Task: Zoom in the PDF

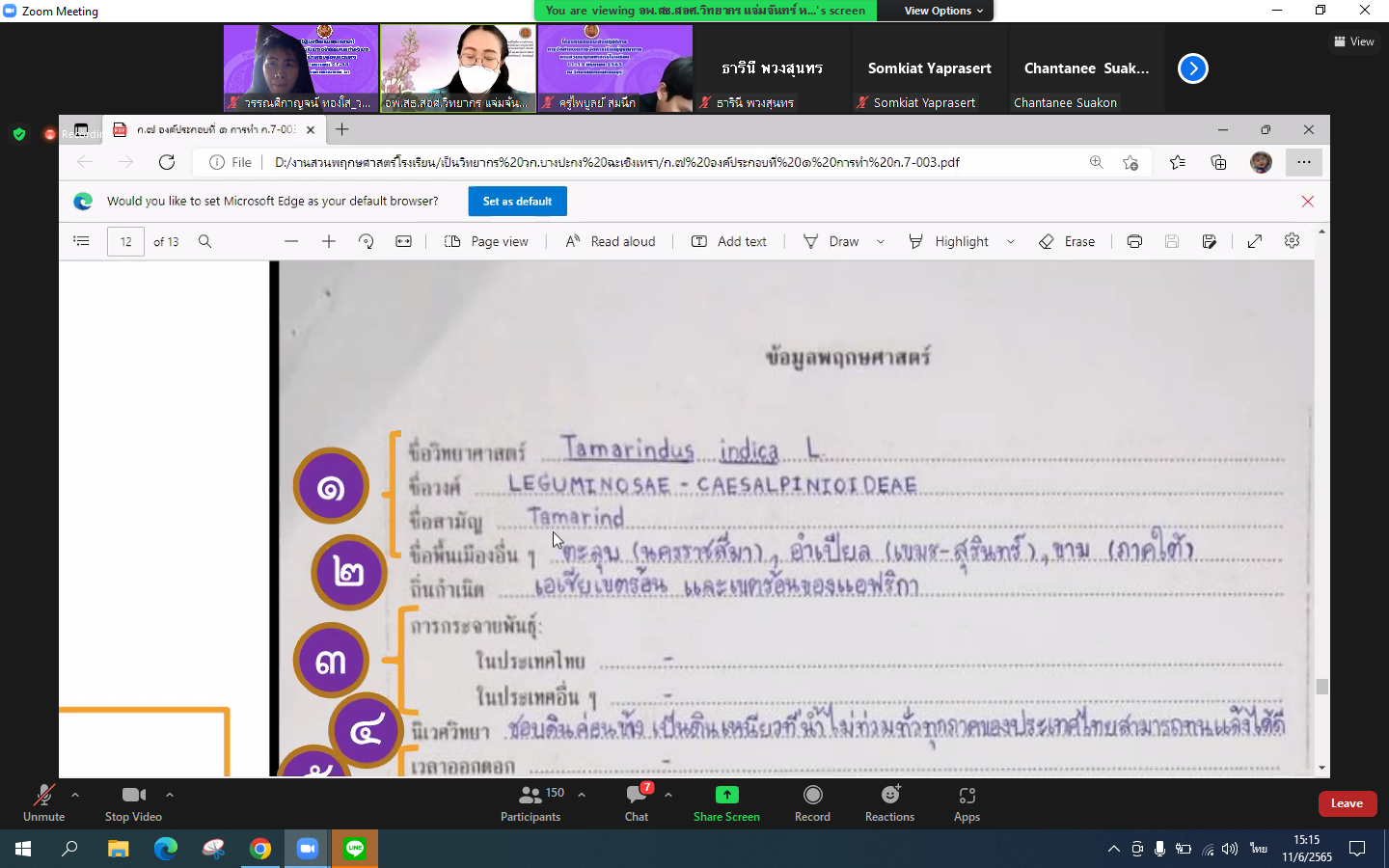Action: pyautogui.click(x=329, y=241)
